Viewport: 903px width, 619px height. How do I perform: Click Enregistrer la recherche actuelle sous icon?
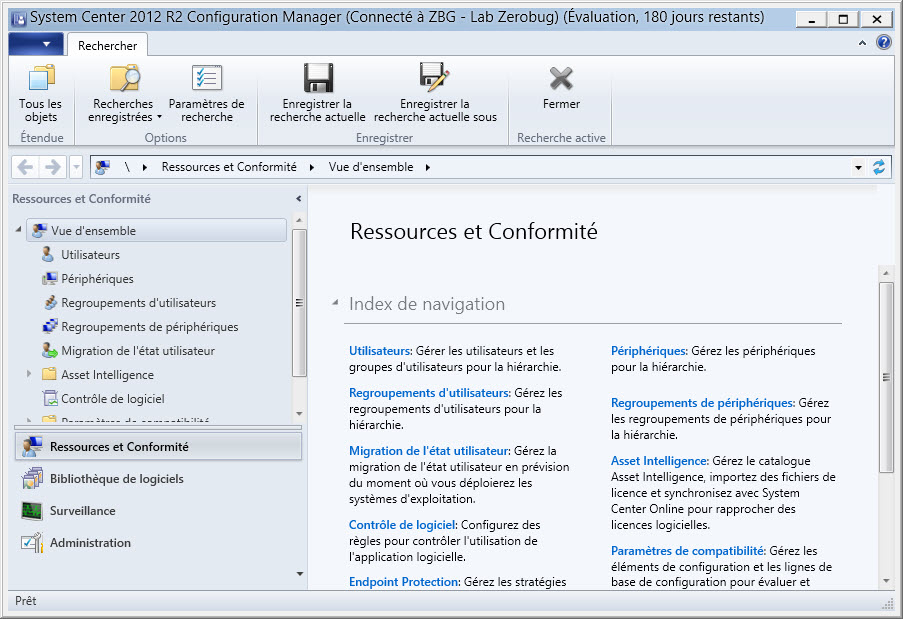(435, 80)
